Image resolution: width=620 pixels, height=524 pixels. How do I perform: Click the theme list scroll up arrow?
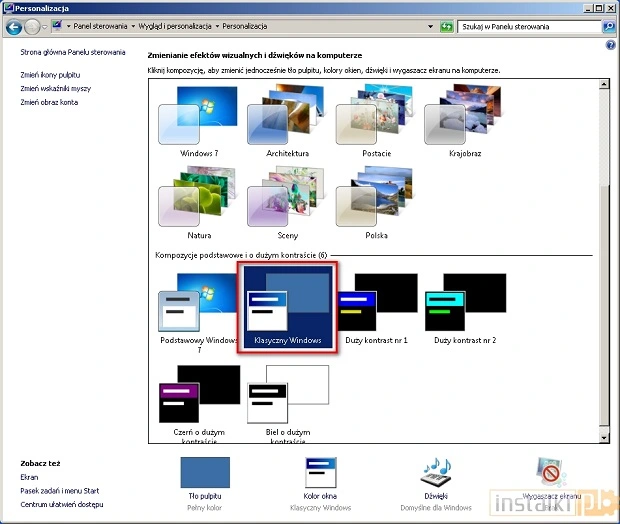[604, 84]
